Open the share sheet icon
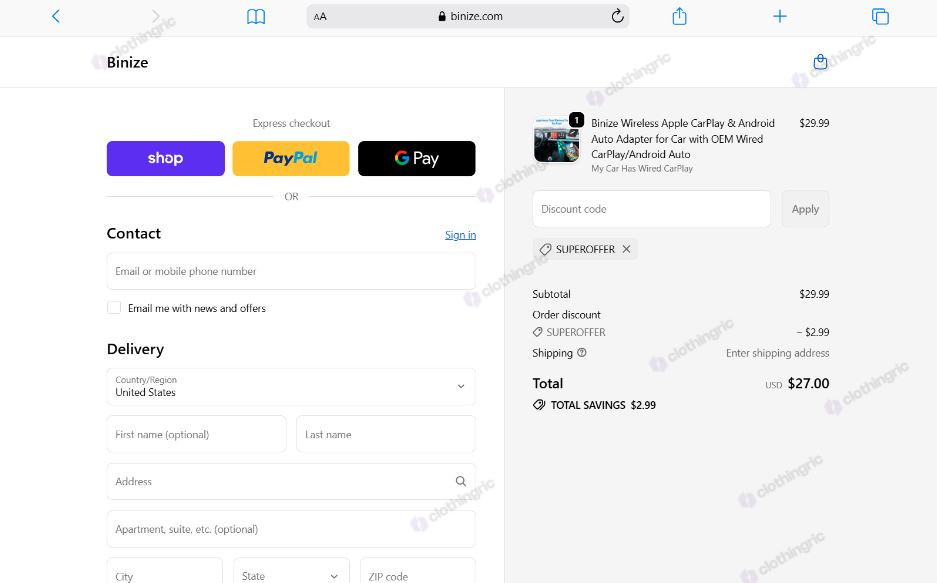Image resolution: width=937 pixels, height=583 pixels. [x=679, y=16]
